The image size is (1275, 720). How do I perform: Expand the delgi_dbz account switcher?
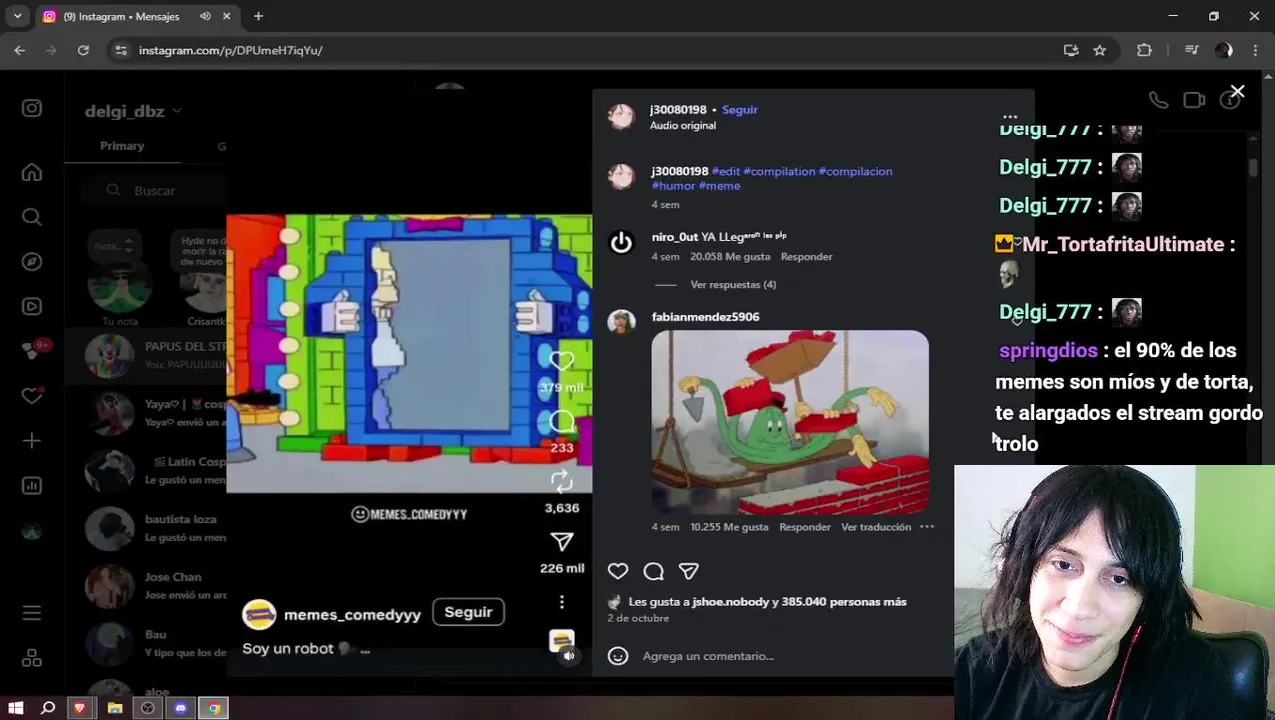(x=133, y=111)
